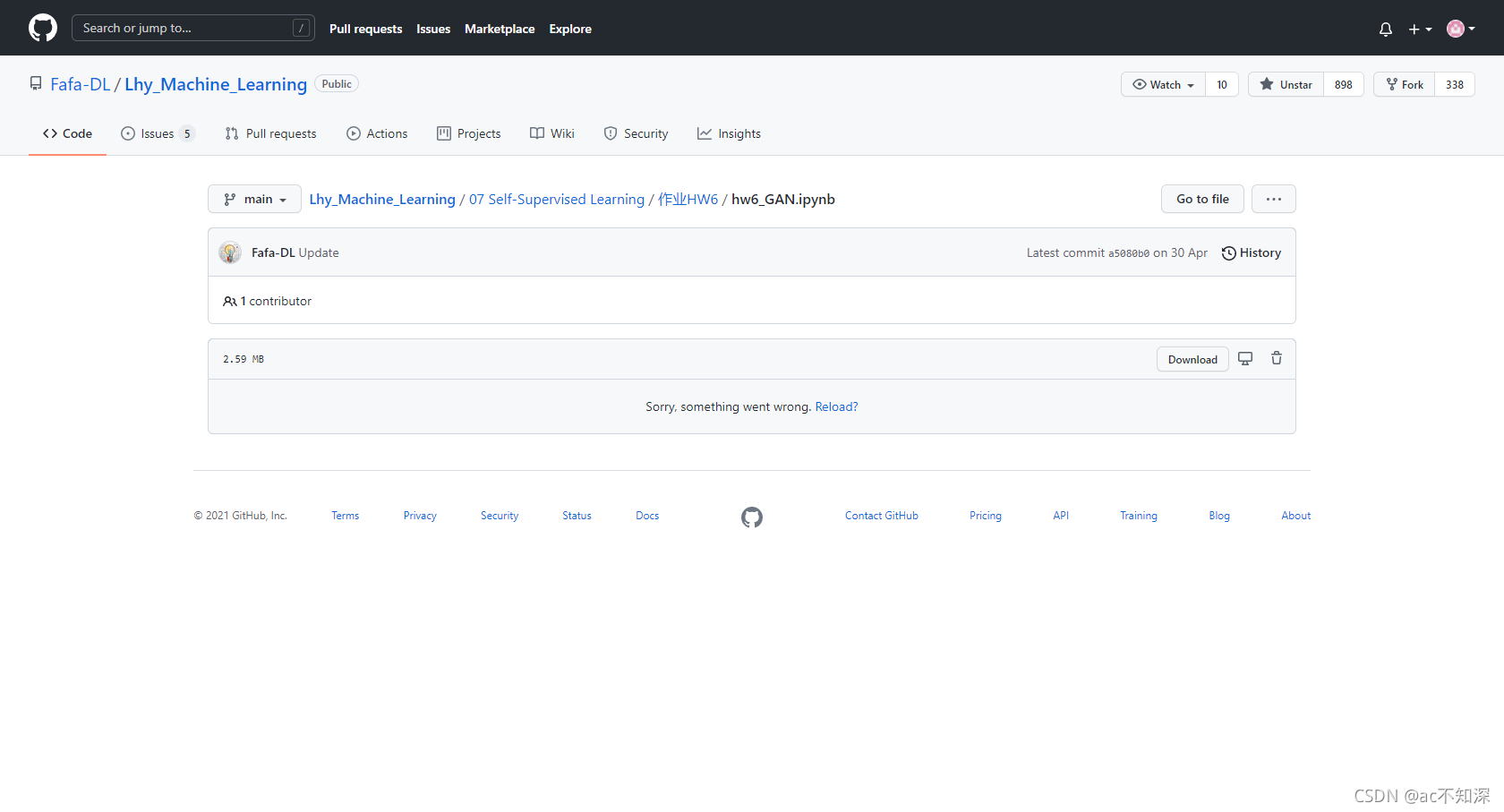Image resolution: width=1504 pixels, height=812 pixels.
Task: Go to Explore
Action: (x=570, y=29)
